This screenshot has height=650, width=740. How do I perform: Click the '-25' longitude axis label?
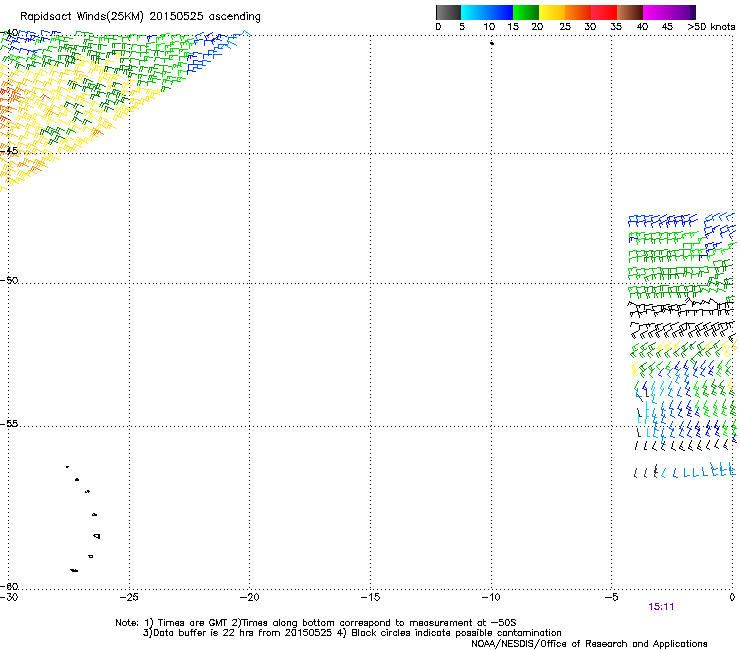[129, 597]
